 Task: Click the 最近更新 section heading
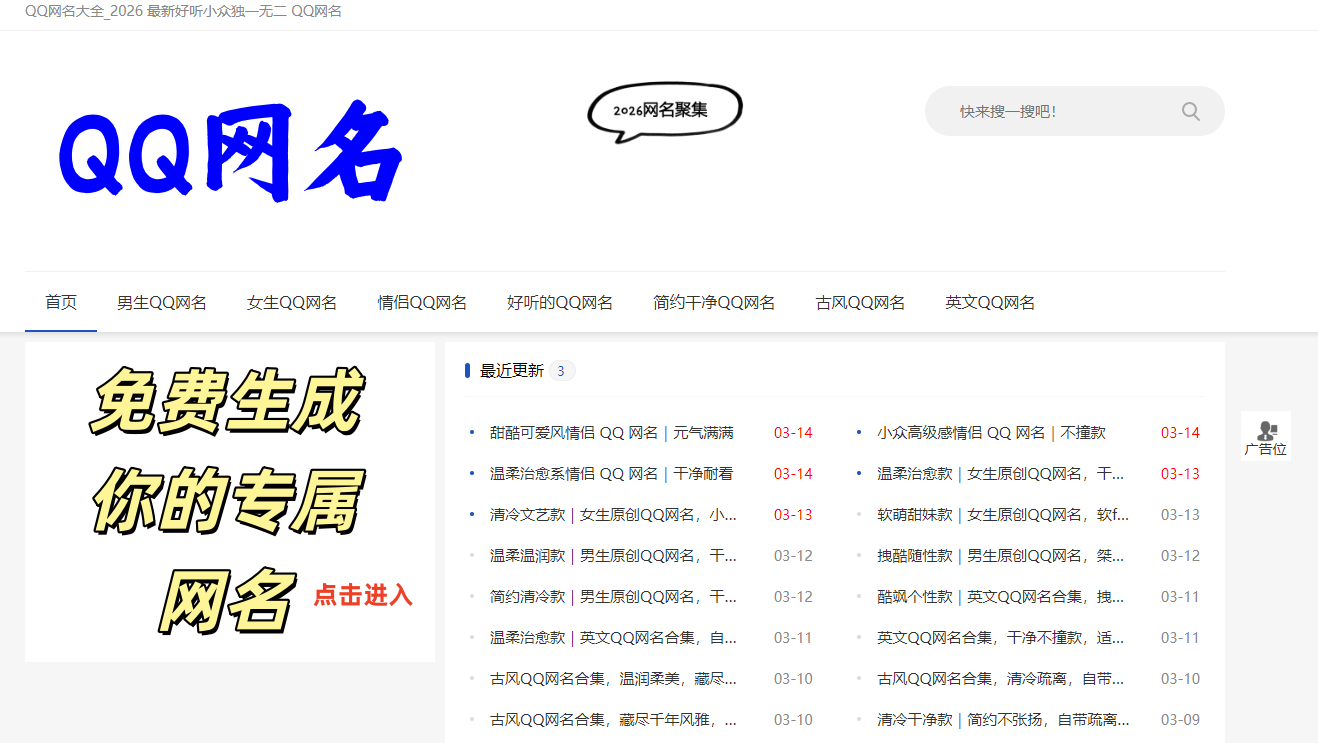511,371
